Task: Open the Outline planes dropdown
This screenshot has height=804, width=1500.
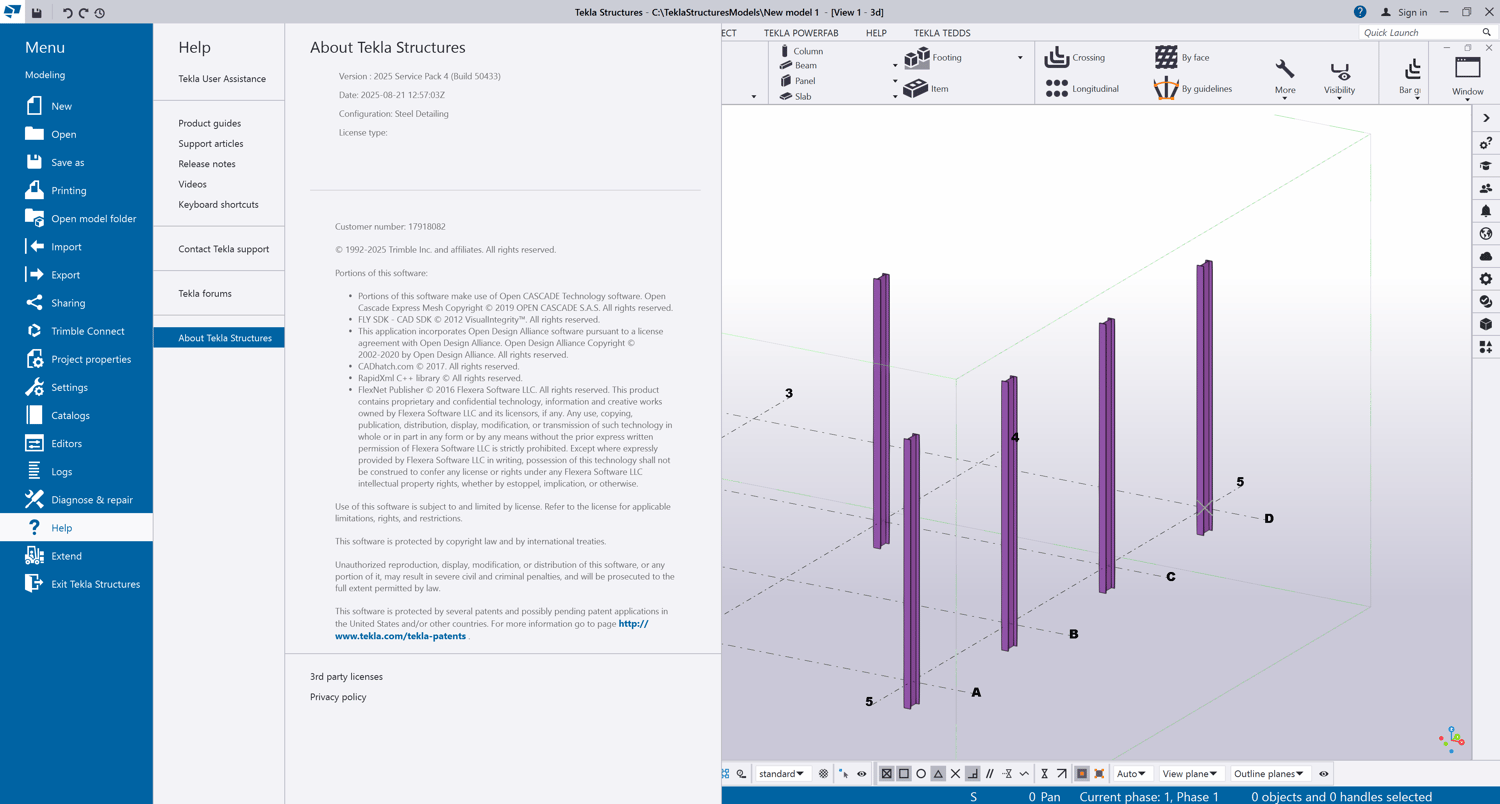Action: click(1269, 774)
